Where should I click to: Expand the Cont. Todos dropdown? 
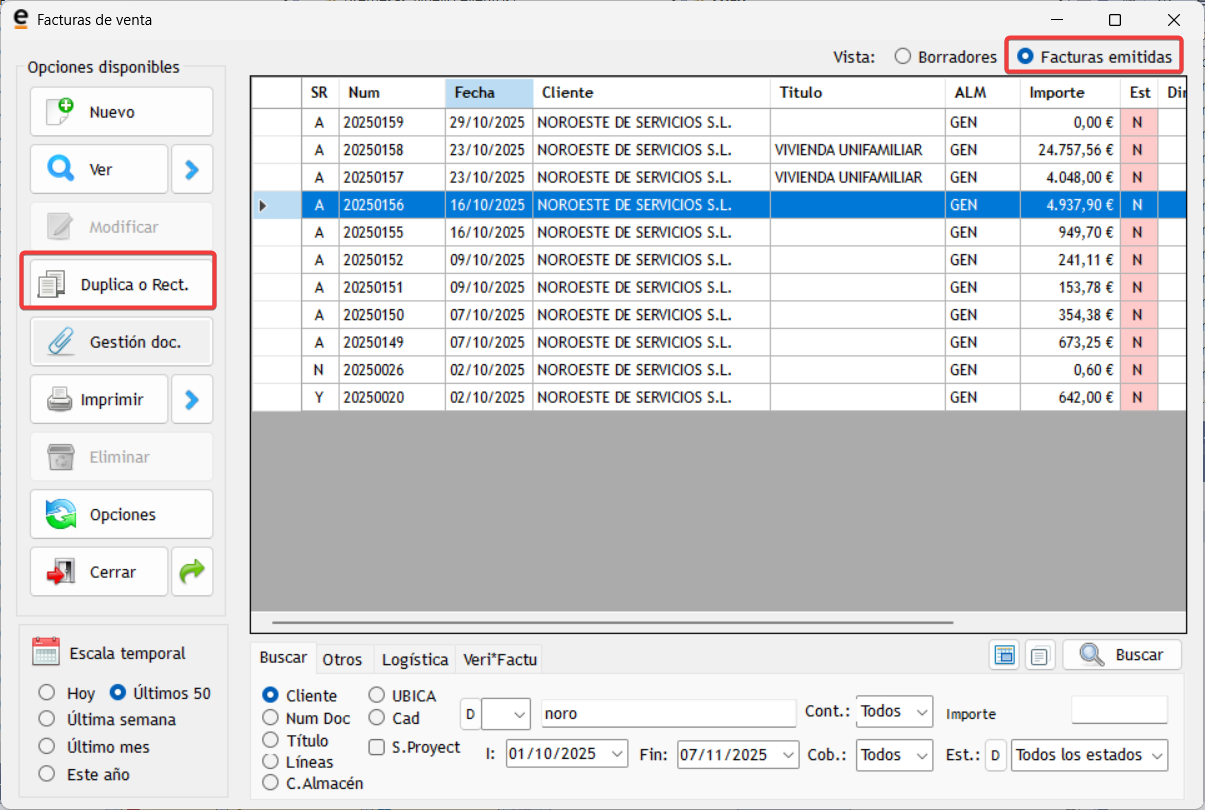[x=921, y=712]
